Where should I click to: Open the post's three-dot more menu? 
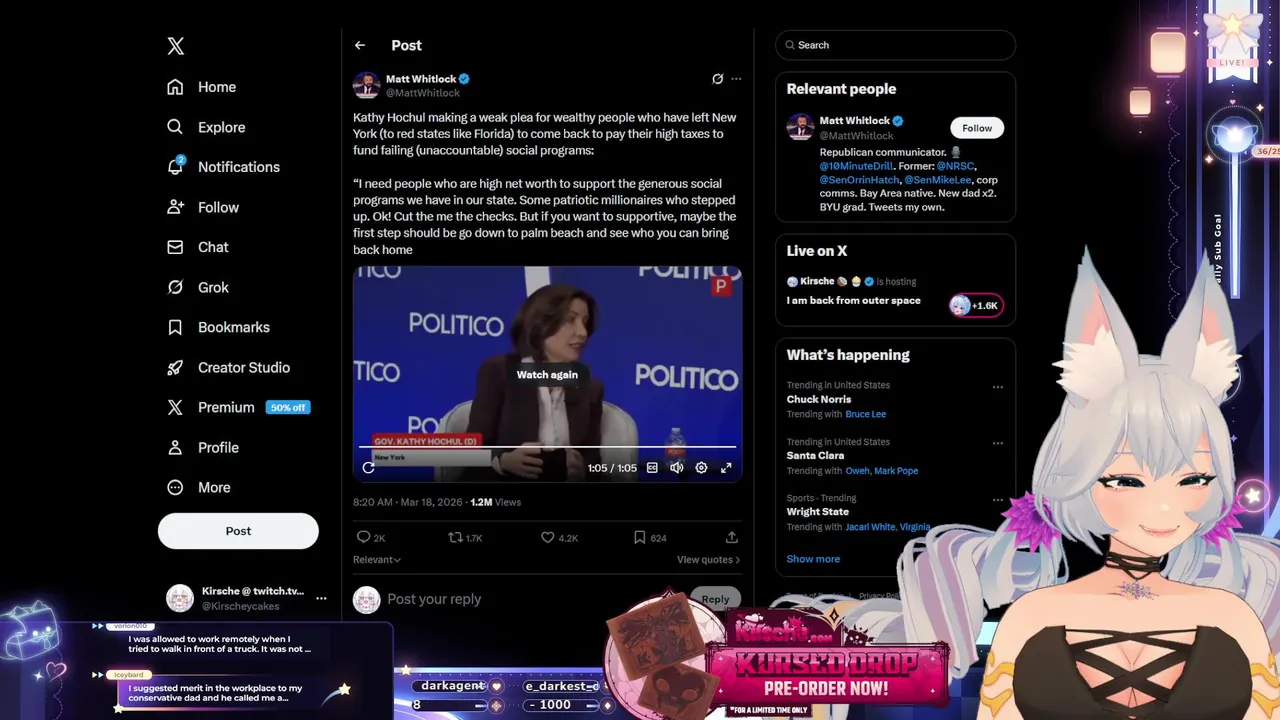(x=736, y=79)
